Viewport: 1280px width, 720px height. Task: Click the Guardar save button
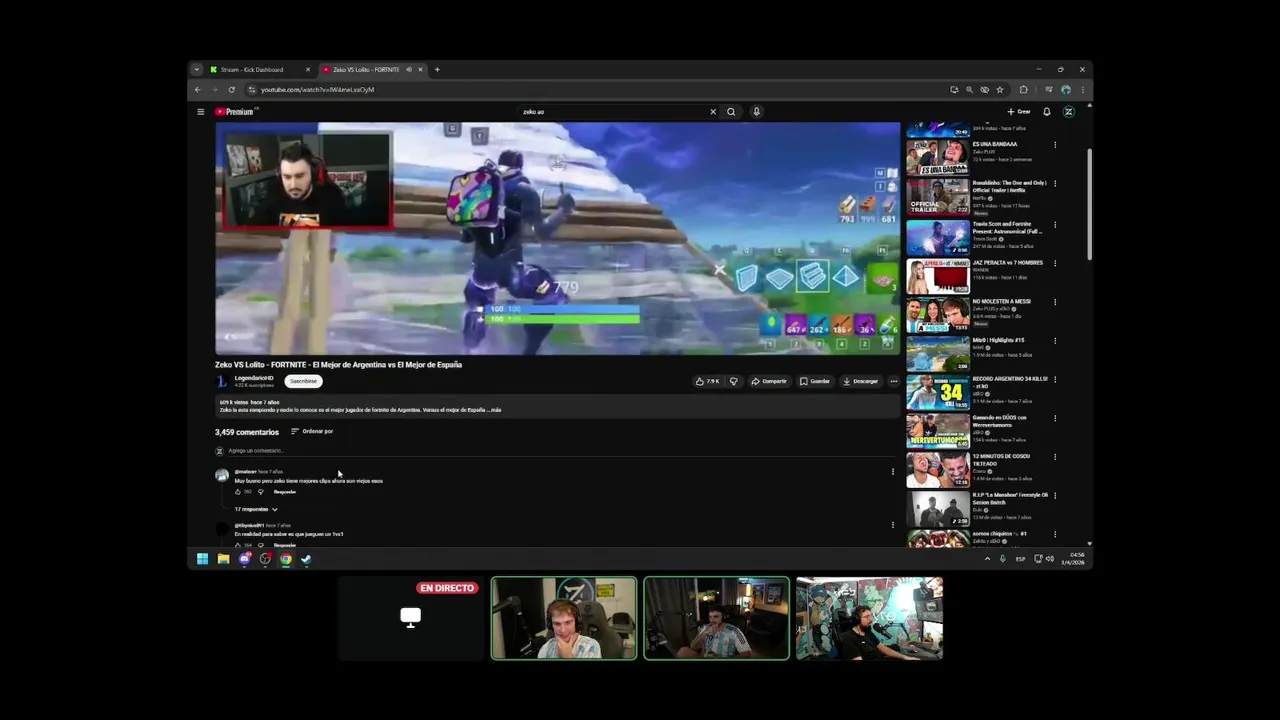[x=815, y=381]
